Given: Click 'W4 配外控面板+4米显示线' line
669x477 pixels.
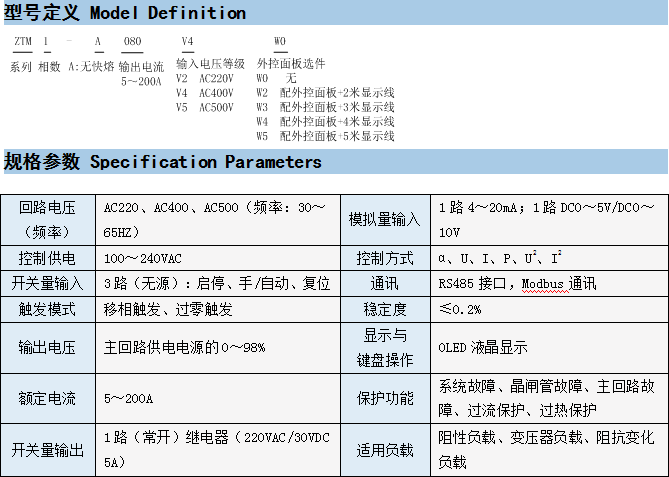Looking at the screenshot, I should point(326,122).
